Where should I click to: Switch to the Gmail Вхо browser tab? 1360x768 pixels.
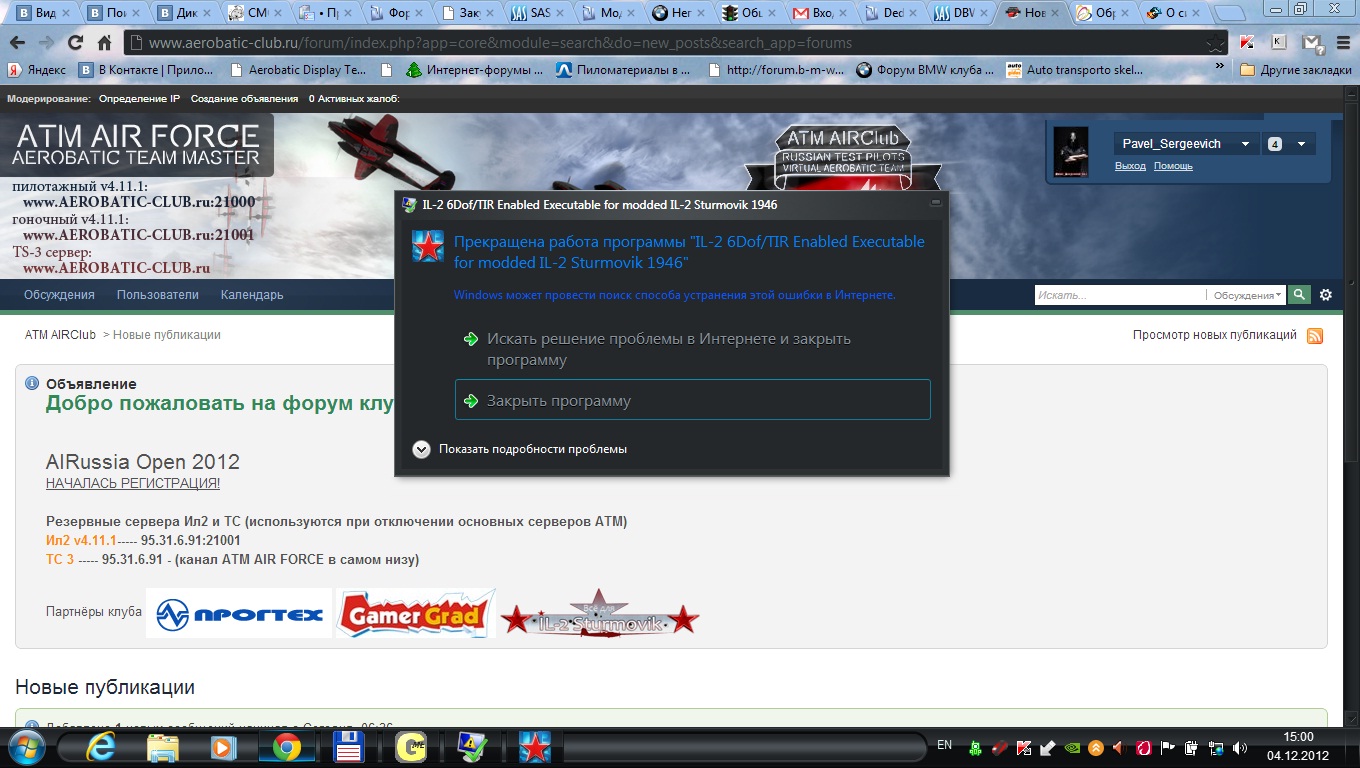822,14
